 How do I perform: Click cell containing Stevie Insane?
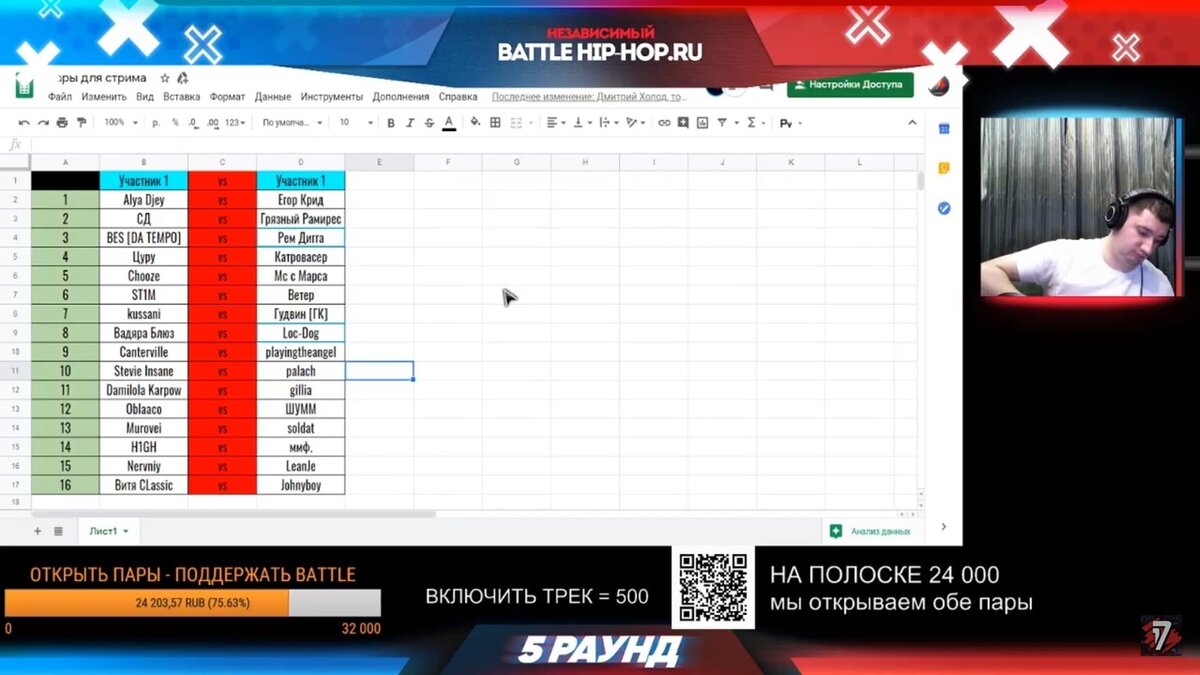[x=144, y=371]
